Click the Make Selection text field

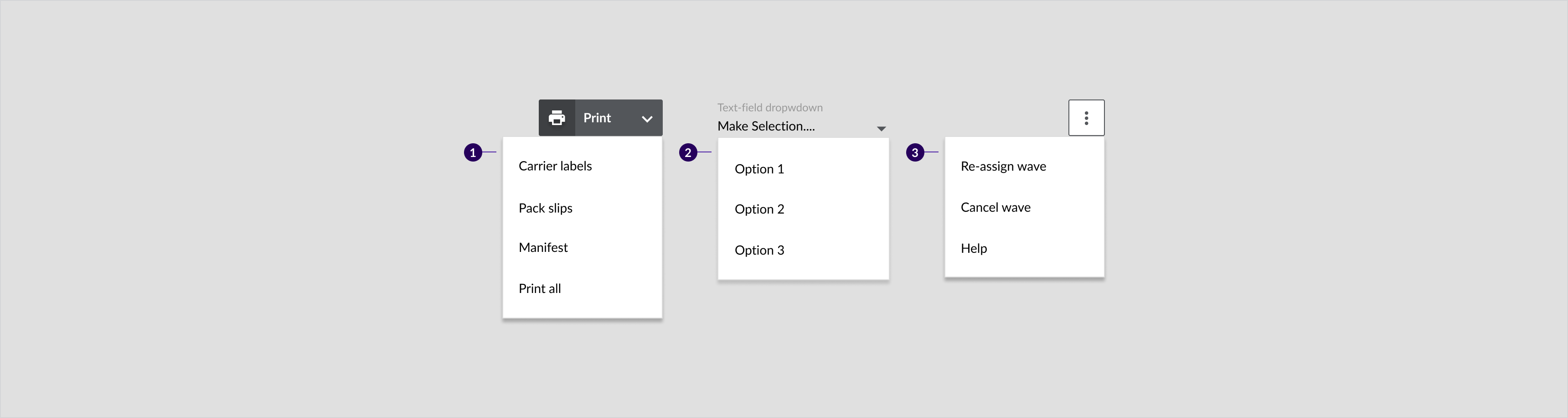tap(785, 126)
